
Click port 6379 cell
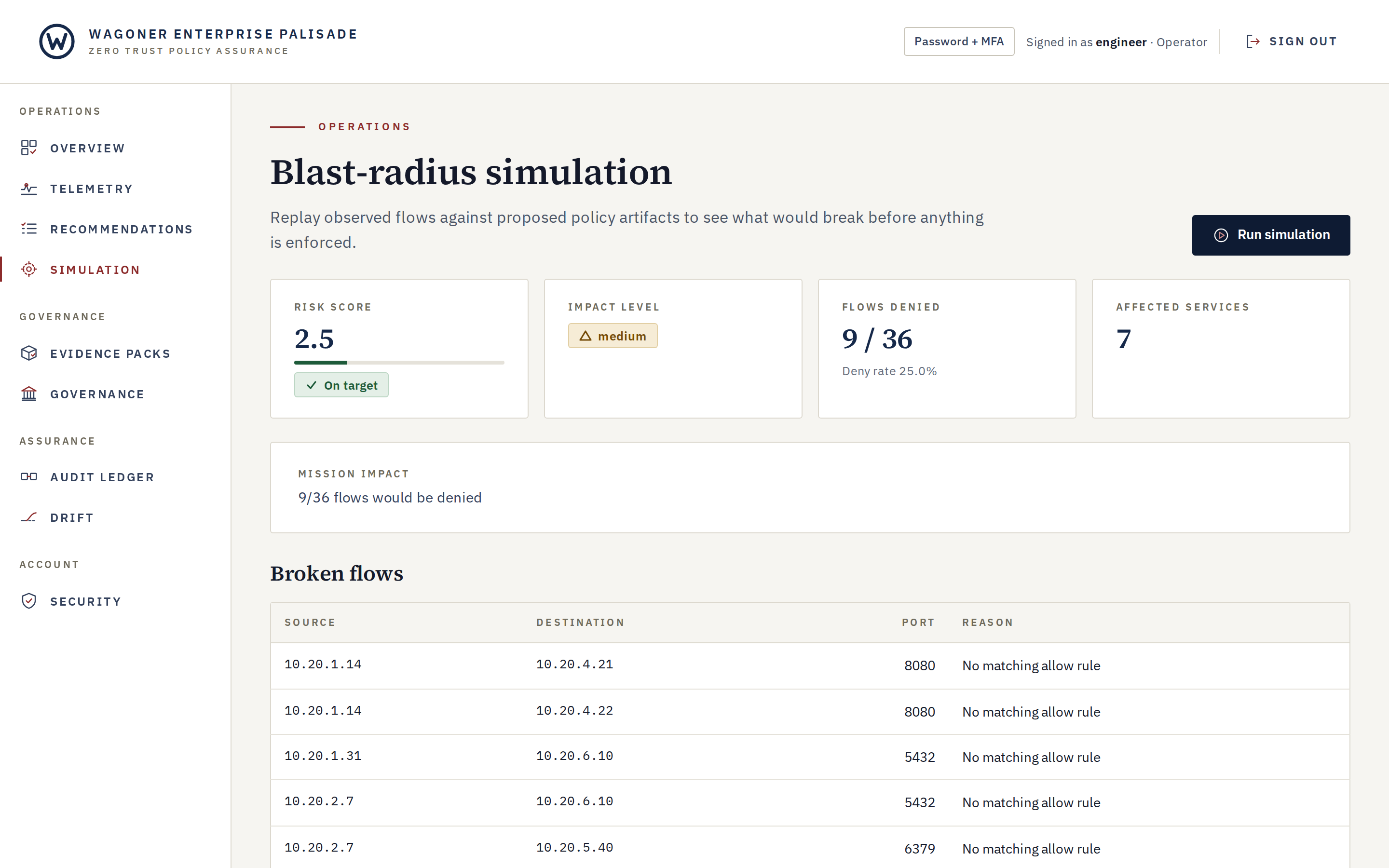click(x=920, y=849)
